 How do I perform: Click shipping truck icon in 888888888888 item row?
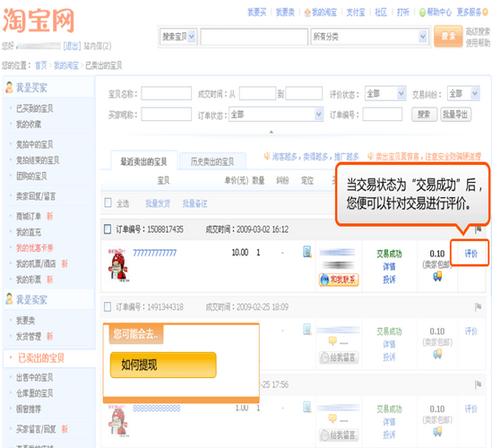437,431
